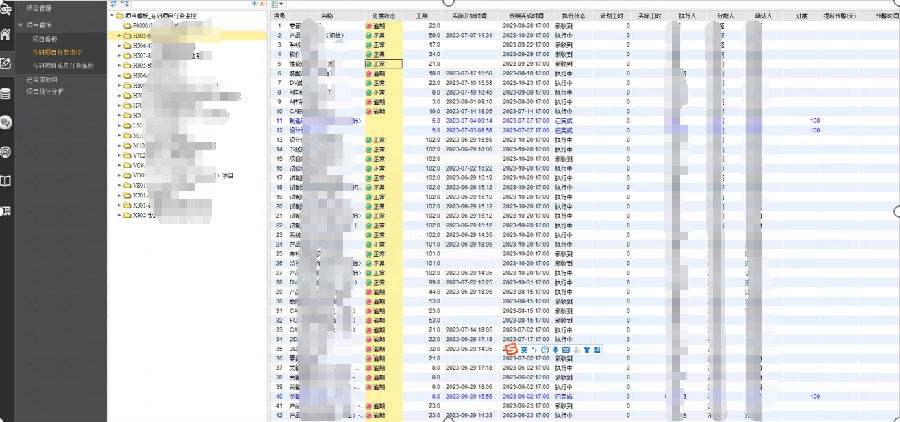Collapse the 项目看板 section in side menu

(x=20, y=22)
